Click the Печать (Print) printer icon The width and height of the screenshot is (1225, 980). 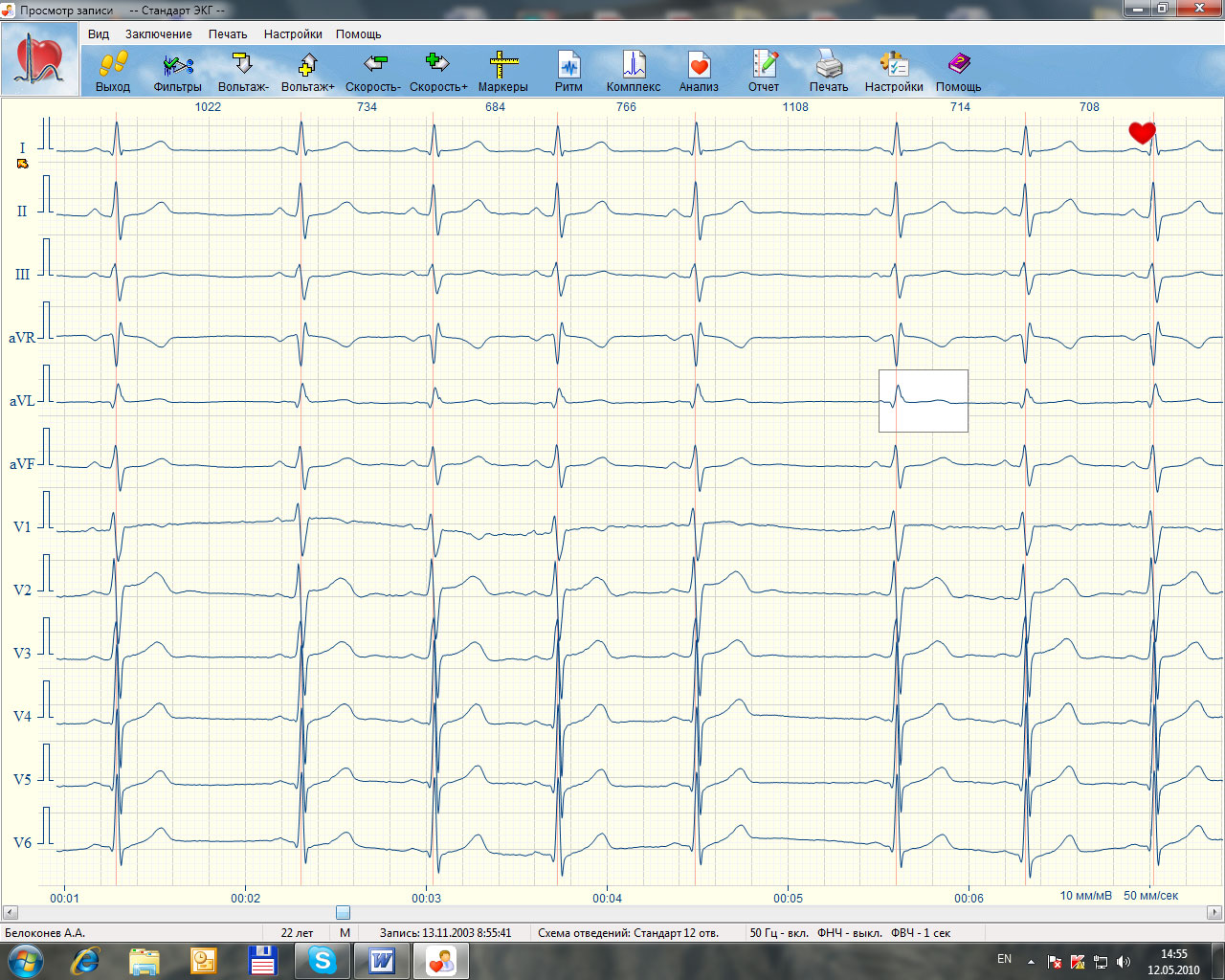[x=829, y=66]
